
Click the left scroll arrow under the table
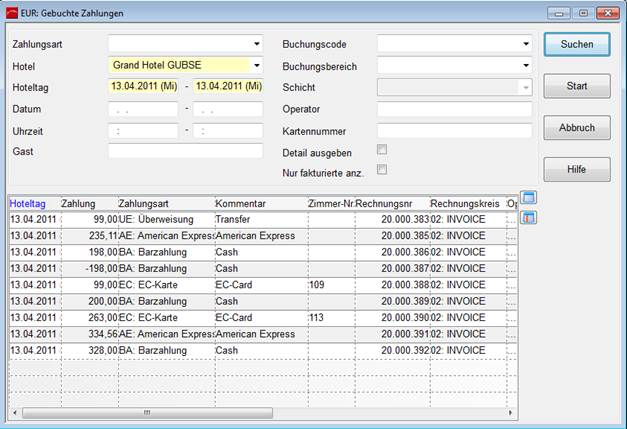pos(14,410)
